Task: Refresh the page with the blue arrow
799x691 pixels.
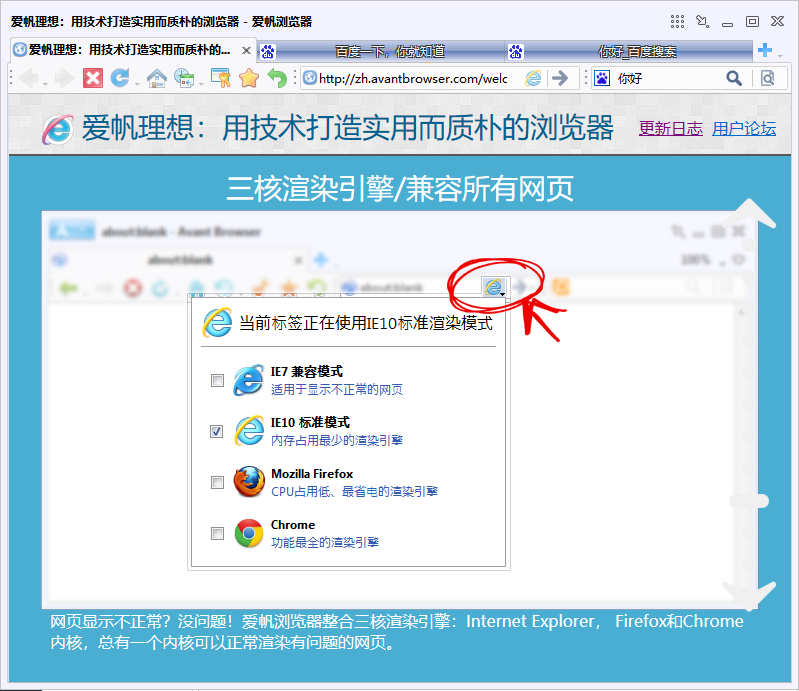Action: coord(120,78)
